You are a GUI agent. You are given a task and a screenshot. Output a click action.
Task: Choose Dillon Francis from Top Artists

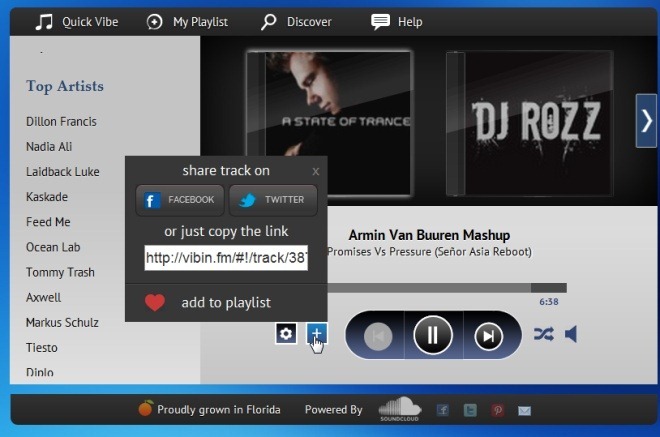point(61,121)
